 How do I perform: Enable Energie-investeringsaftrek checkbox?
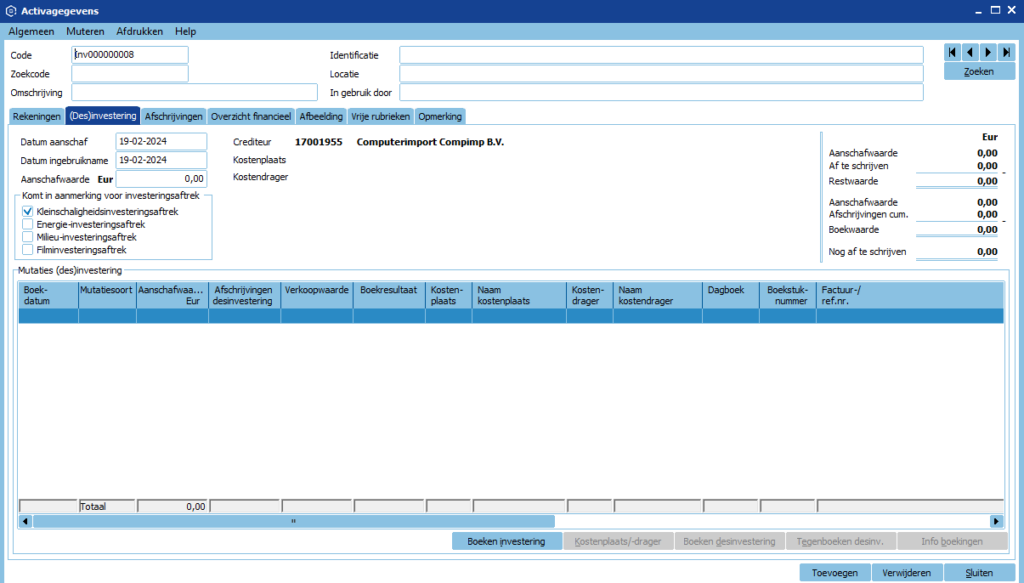pyautogui.click(x=28, y=224)
